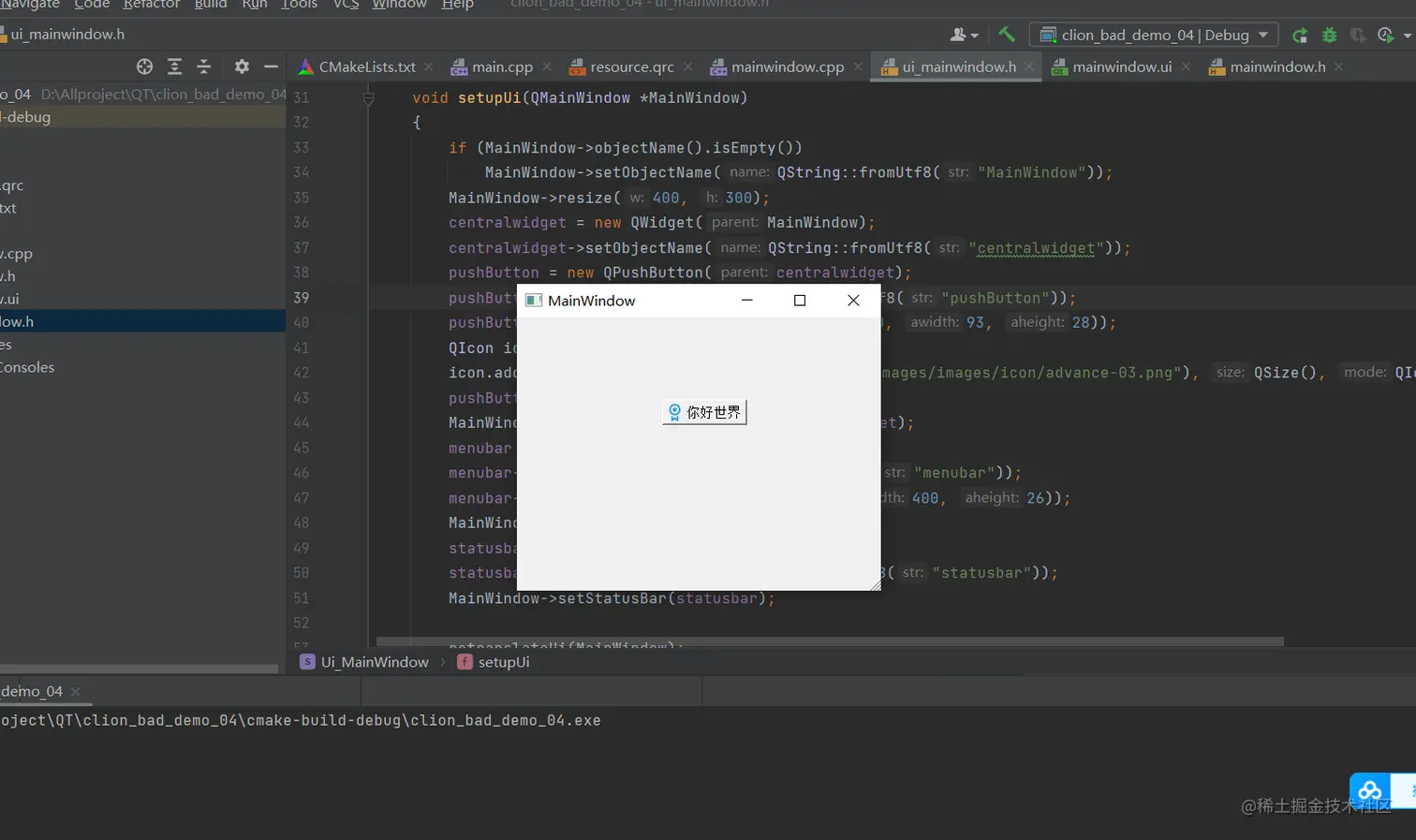Viewport: 1416px width, 840px height.
Task: Select the project root row D:\Allproject\QT\clion_bad_demo_04
Action: click(142, 95)
